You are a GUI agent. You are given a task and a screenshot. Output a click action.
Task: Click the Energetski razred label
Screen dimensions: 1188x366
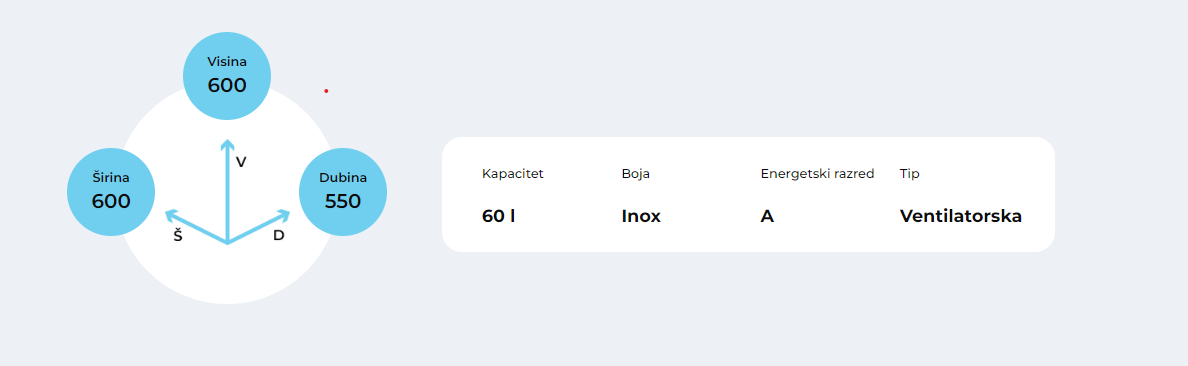[x=818, y=174]
